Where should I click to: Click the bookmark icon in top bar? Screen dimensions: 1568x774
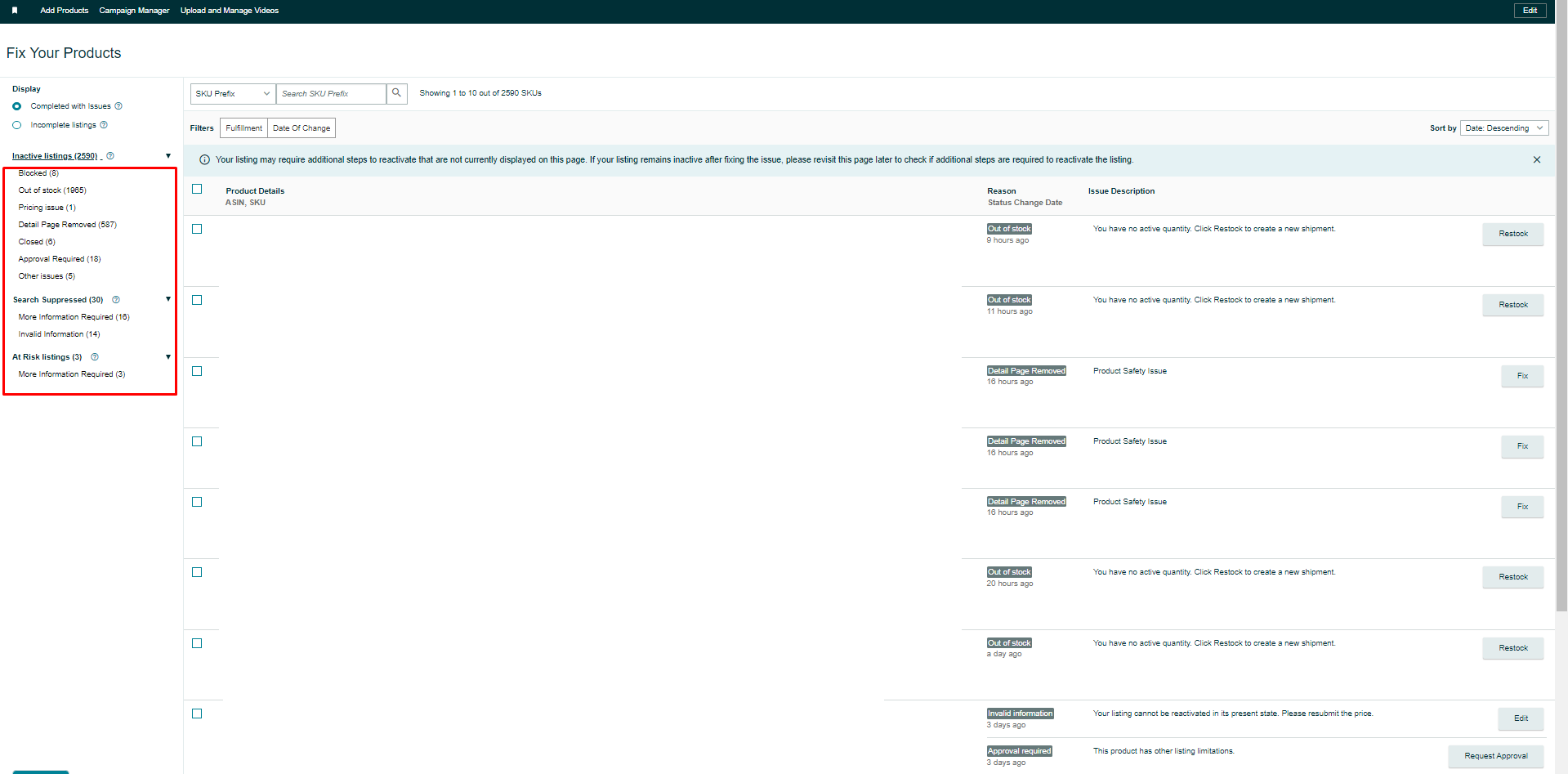coord(15,11)
